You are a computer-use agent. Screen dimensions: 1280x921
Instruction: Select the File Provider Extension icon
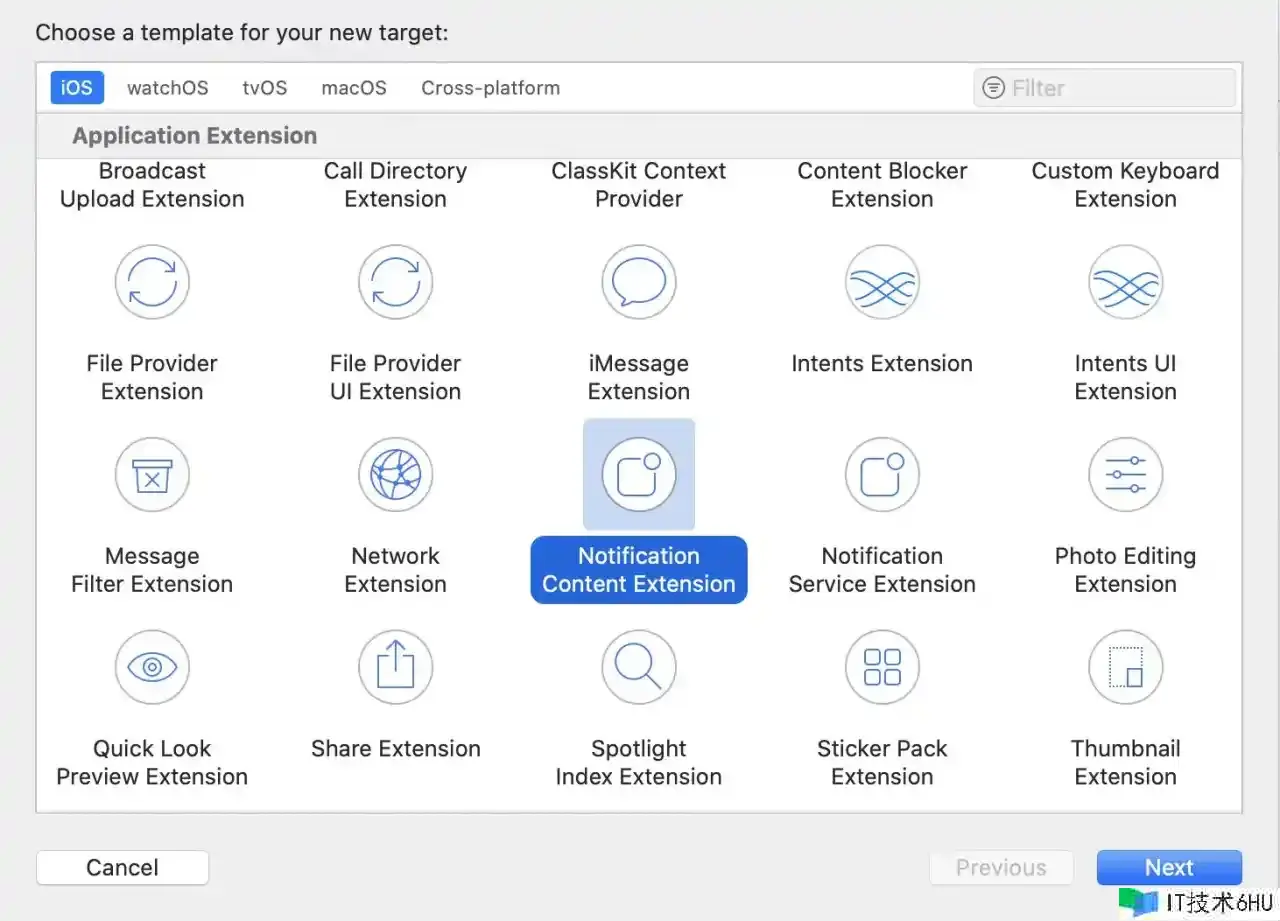[152, 282]
